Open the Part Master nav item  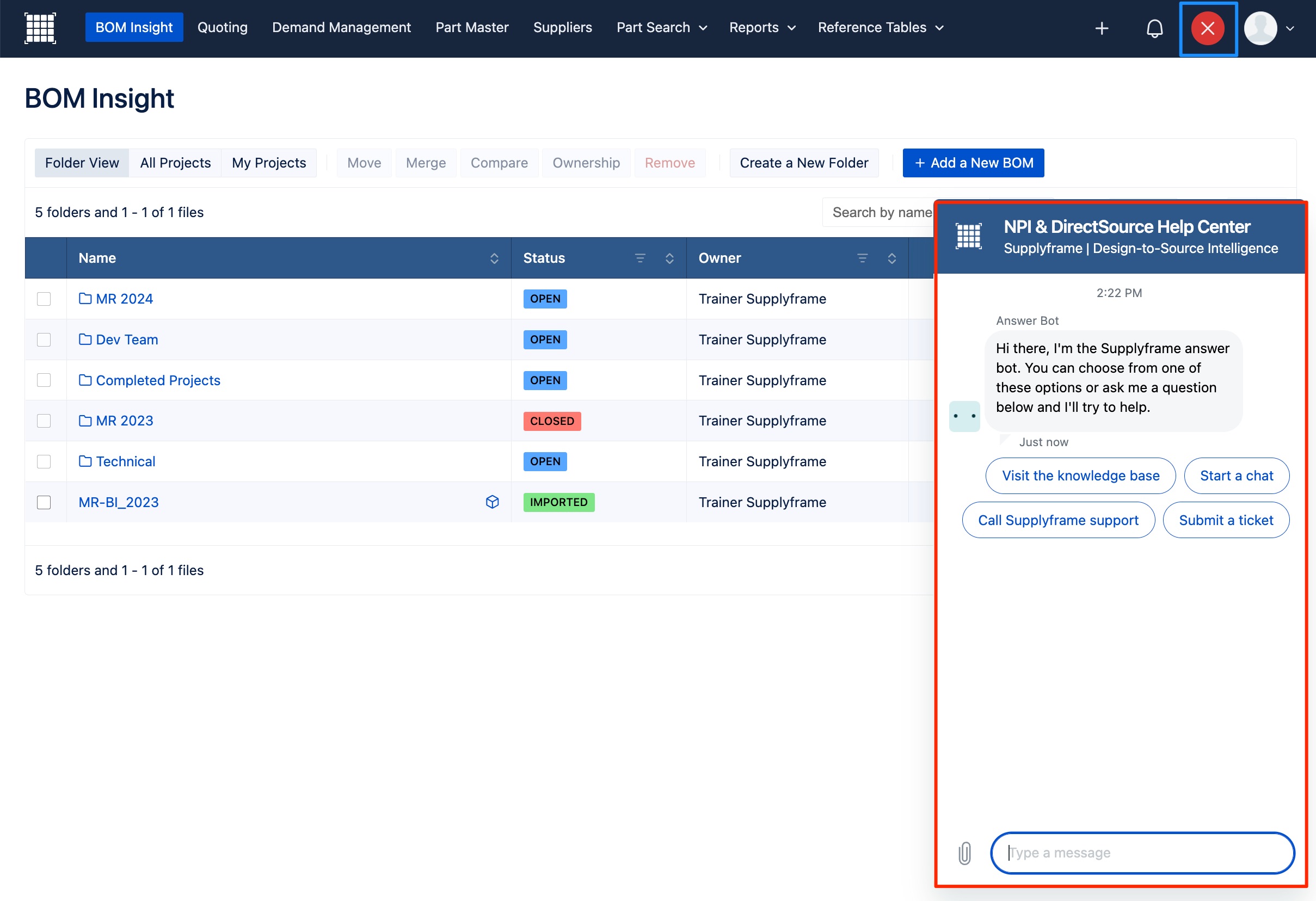(472, 28)
